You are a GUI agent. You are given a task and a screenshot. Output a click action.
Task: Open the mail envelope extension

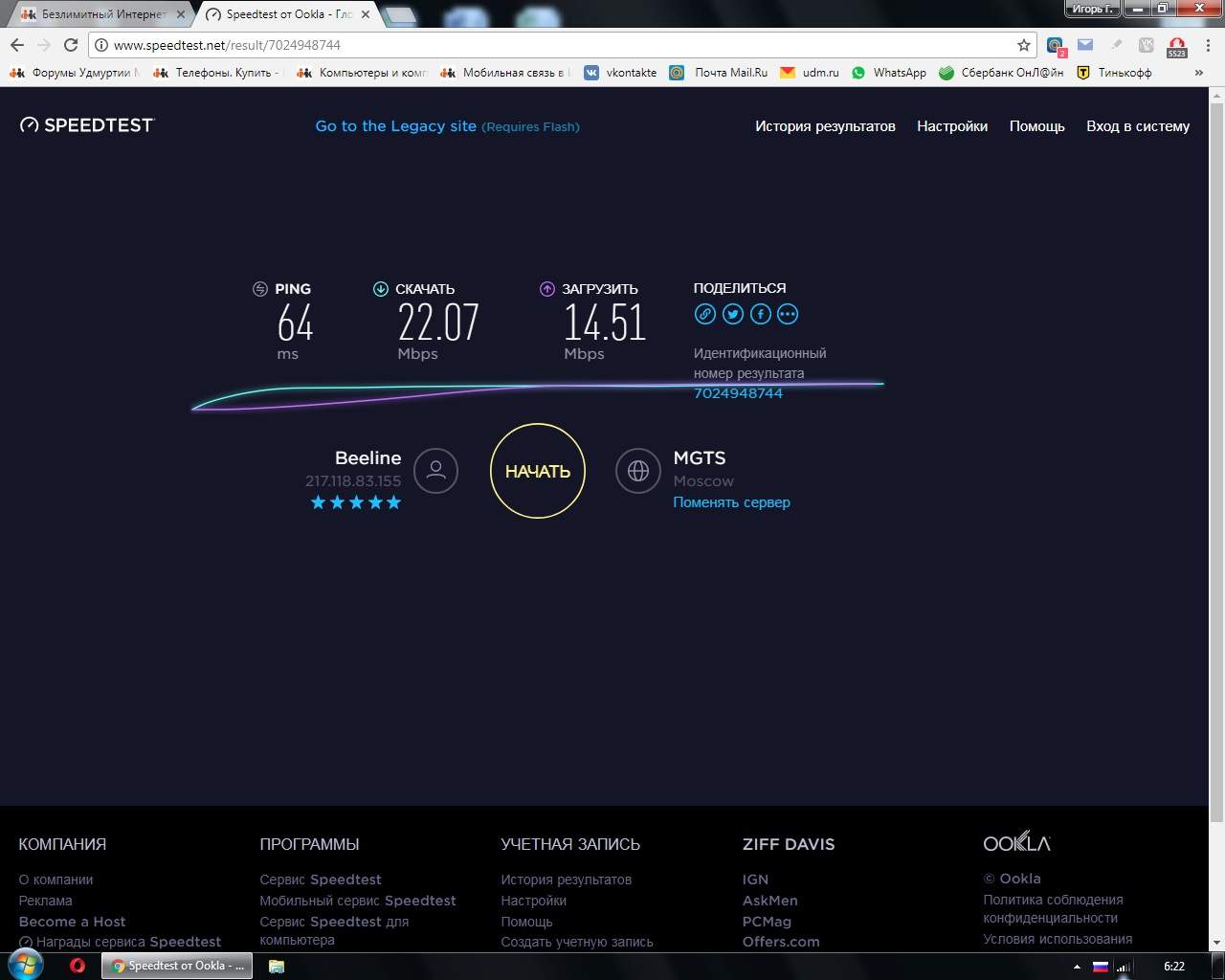click(x=1084, y=44)
